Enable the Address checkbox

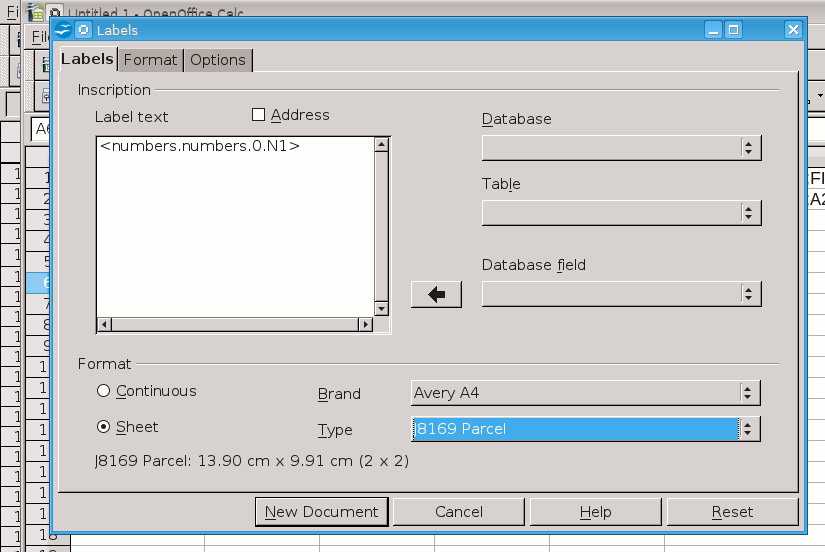click(x=259, y=115)
